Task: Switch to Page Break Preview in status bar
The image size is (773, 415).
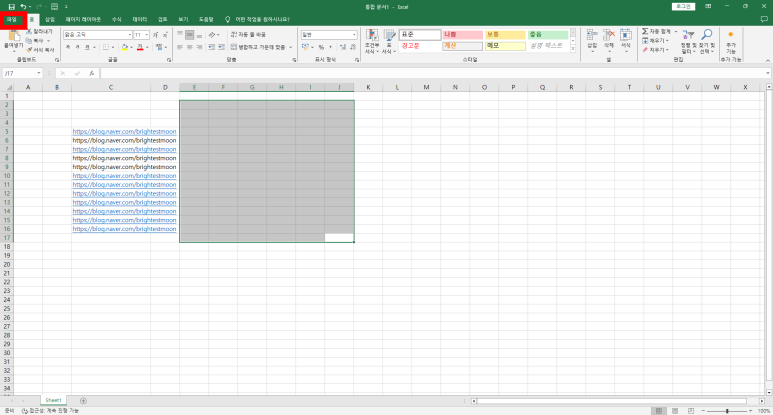Action: [691, 411]
